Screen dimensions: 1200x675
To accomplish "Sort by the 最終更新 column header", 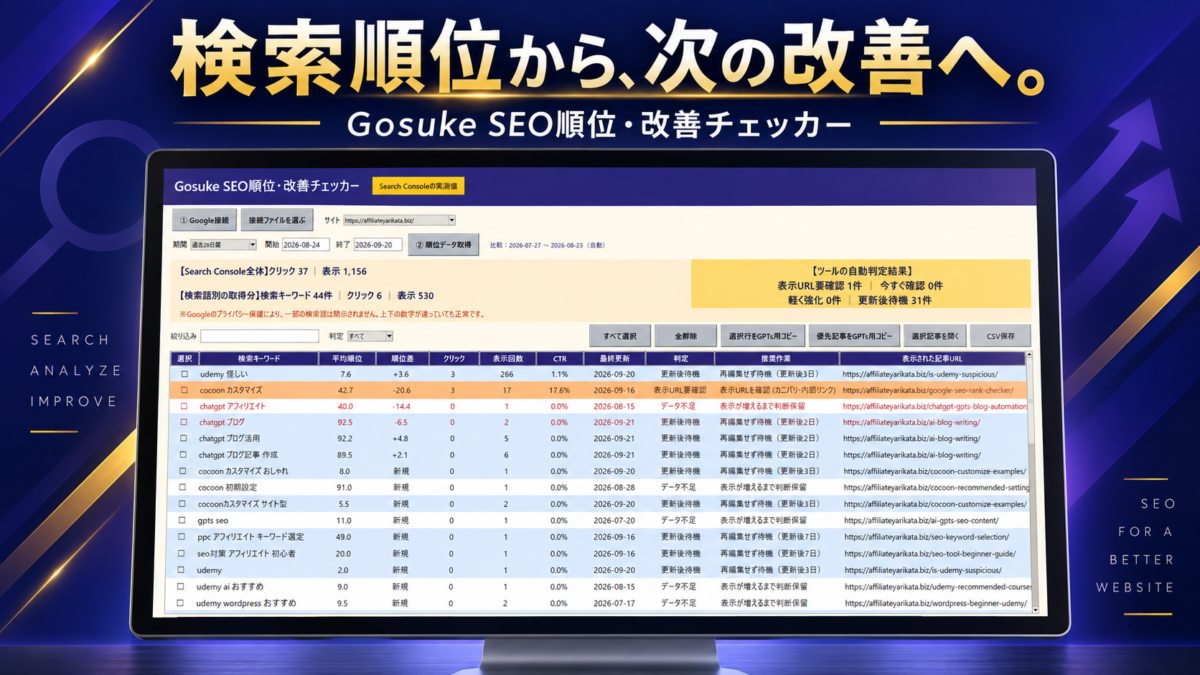I will click(x=614, y=358).
